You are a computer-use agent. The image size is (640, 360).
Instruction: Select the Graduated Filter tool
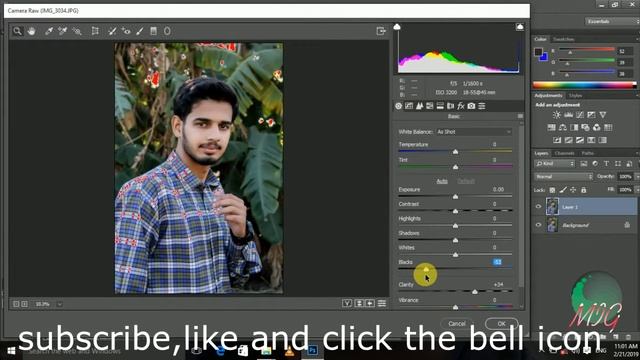153,31
